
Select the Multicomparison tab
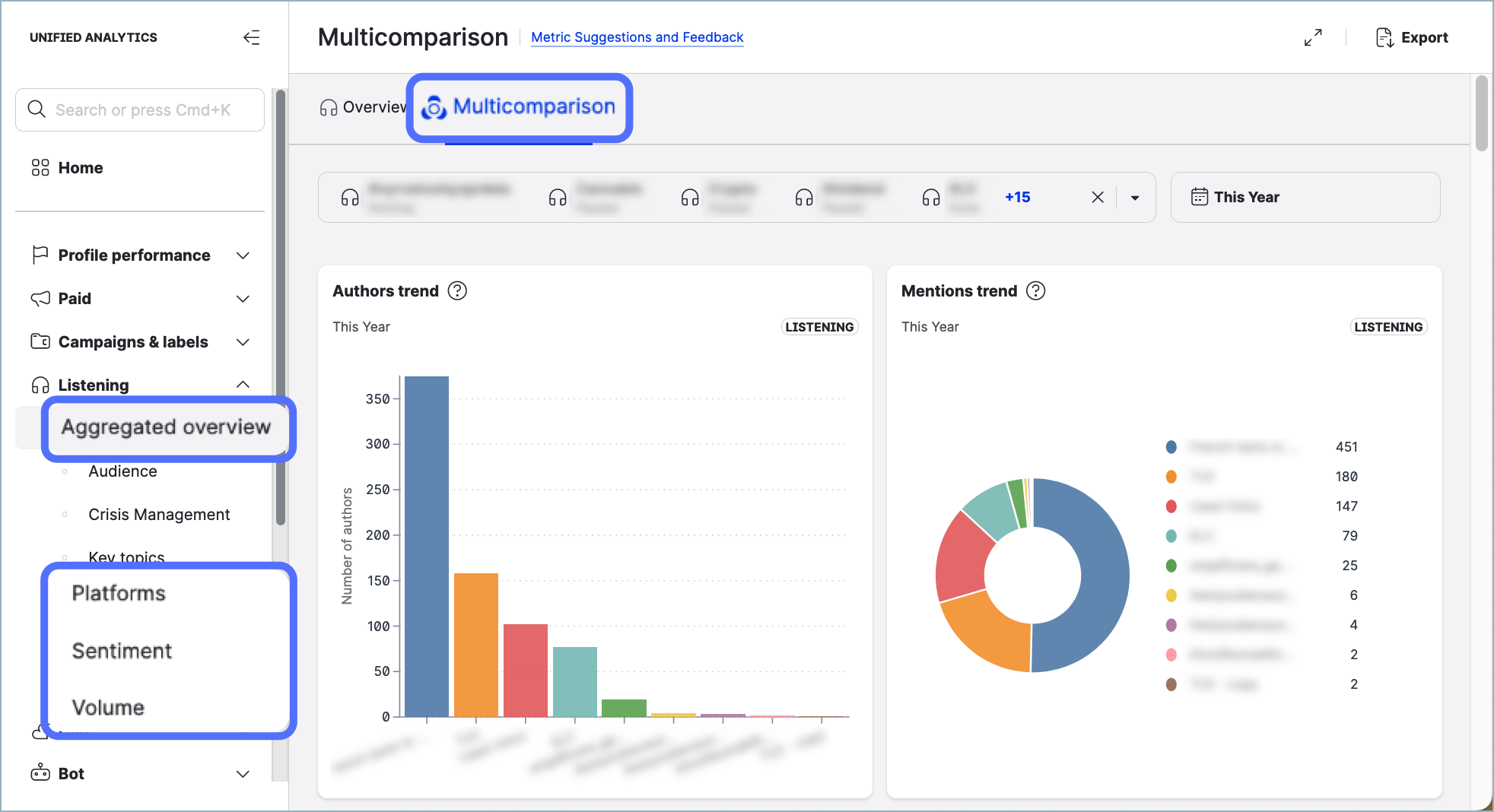pos(520,107)
